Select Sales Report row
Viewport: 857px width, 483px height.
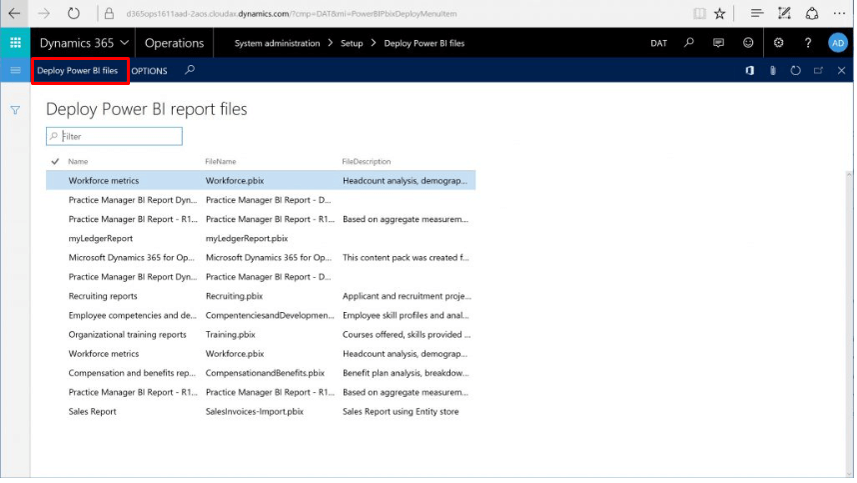click(x=261, y=411)
